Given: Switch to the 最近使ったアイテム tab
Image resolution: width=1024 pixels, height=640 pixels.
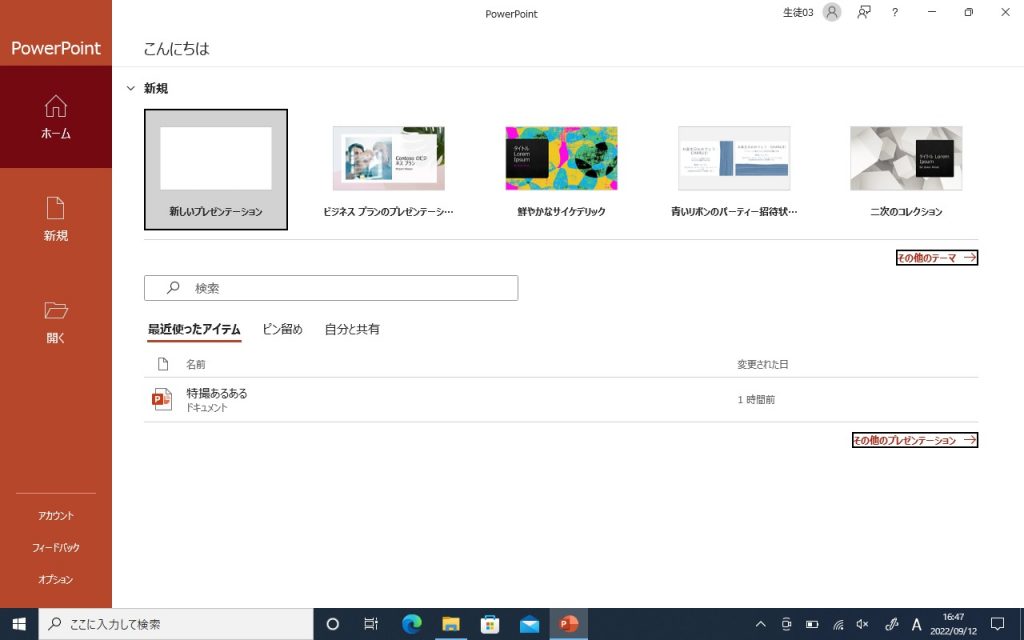Looking at the screenshot, I should [x=194, y=329].
